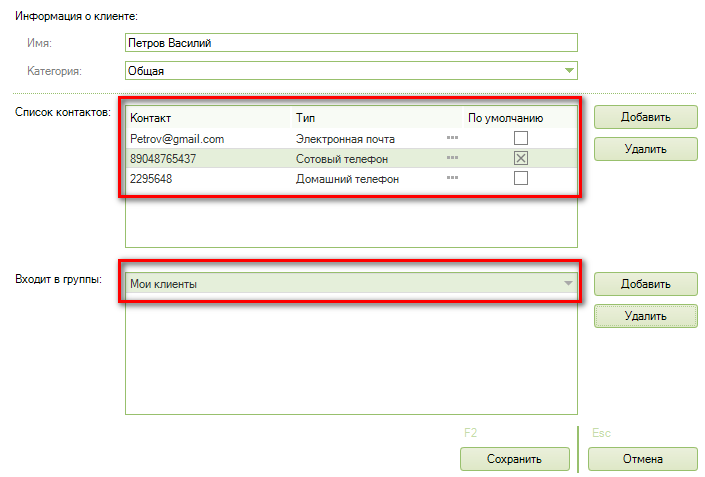Click the По умолчанию column header
Screen dimensions: 705x477
pyautogui.click(x=505, y=118)
